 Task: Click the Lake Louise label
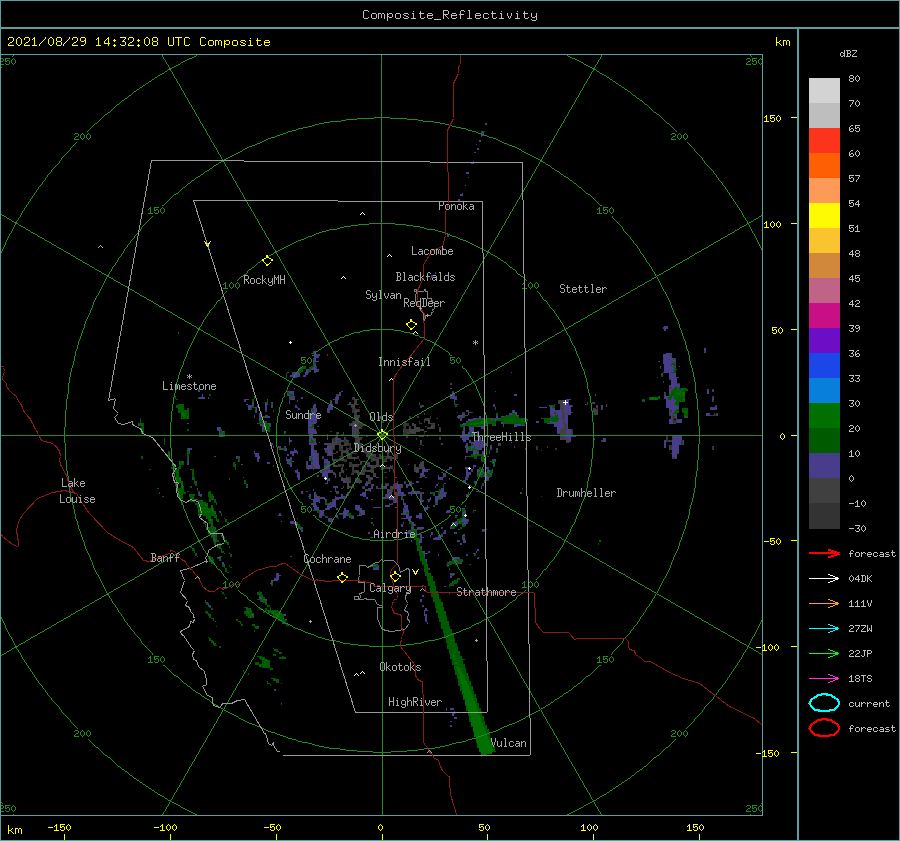click(x=77, y=491)
